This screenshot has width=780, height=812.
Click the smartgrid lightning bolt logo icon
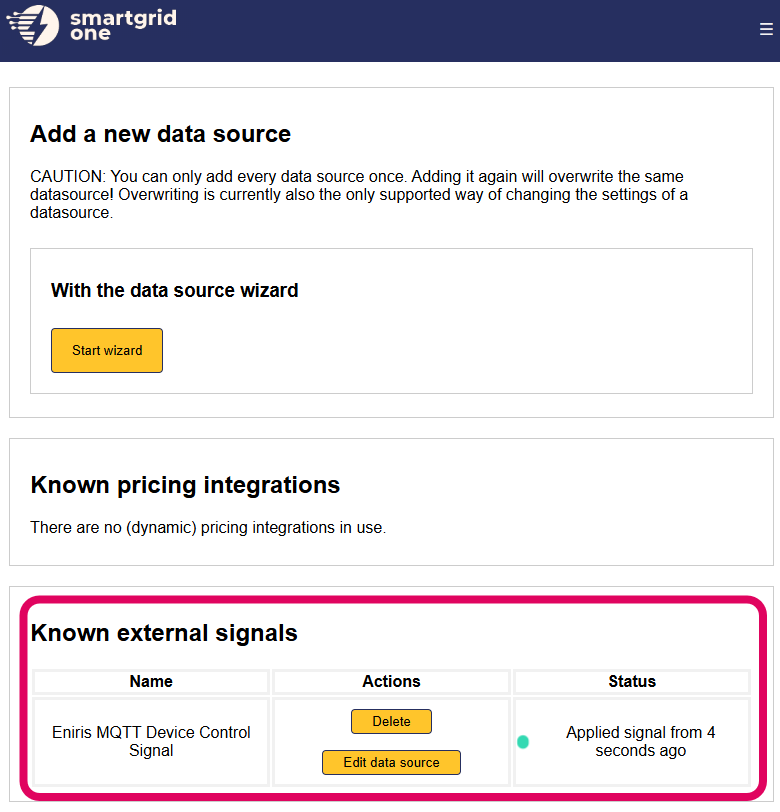pyautogui.click(x=33, y=25)
